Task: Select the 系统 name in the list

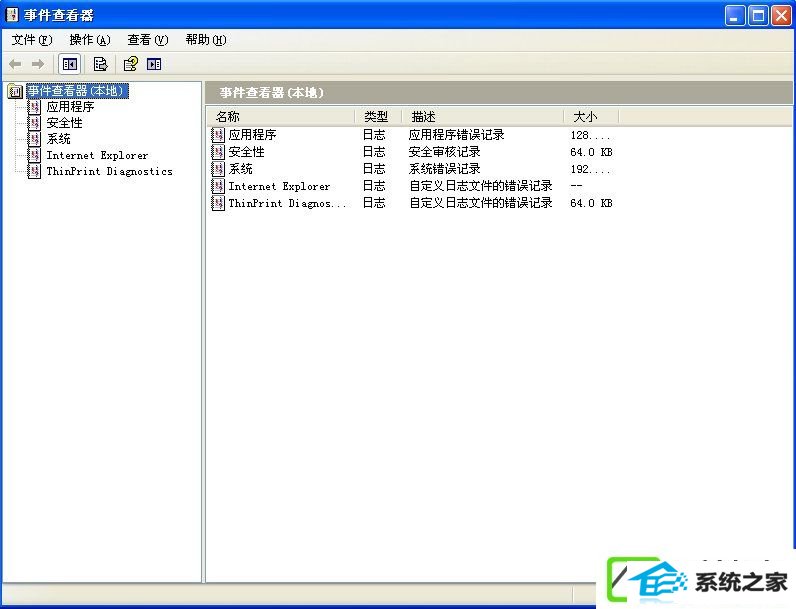Action: point(240,169)
